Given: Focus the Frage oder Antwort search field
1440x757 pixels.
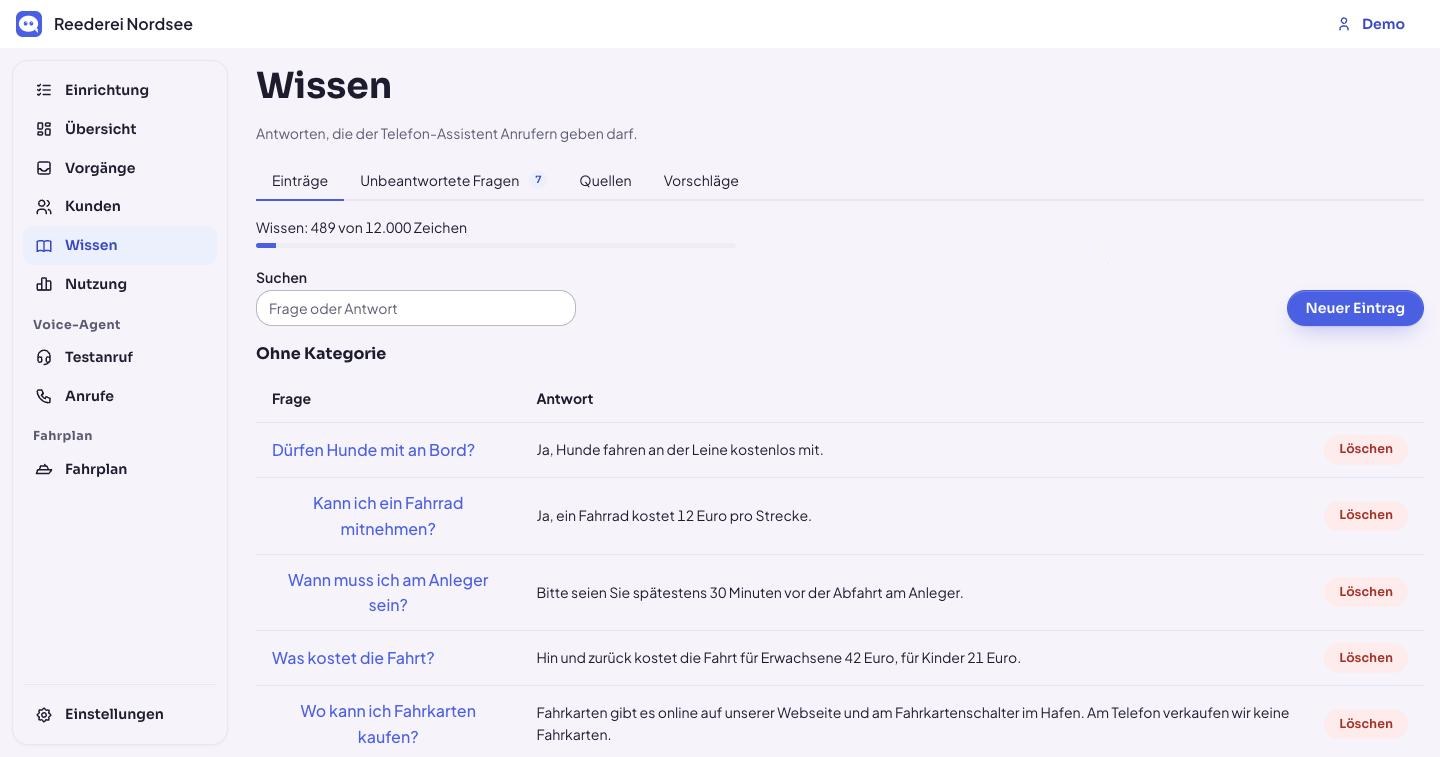Looking at the screenshot, I should [416, 308].
